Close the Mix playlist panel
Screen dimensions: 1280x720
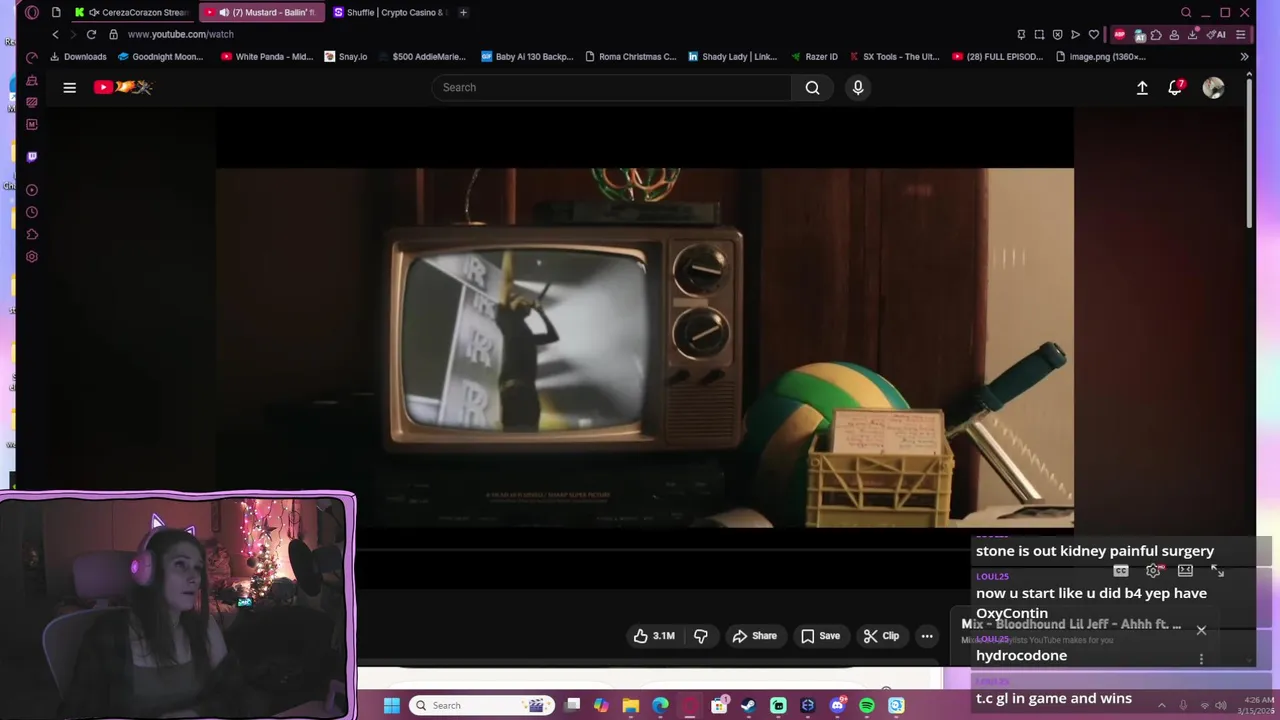1201,630
